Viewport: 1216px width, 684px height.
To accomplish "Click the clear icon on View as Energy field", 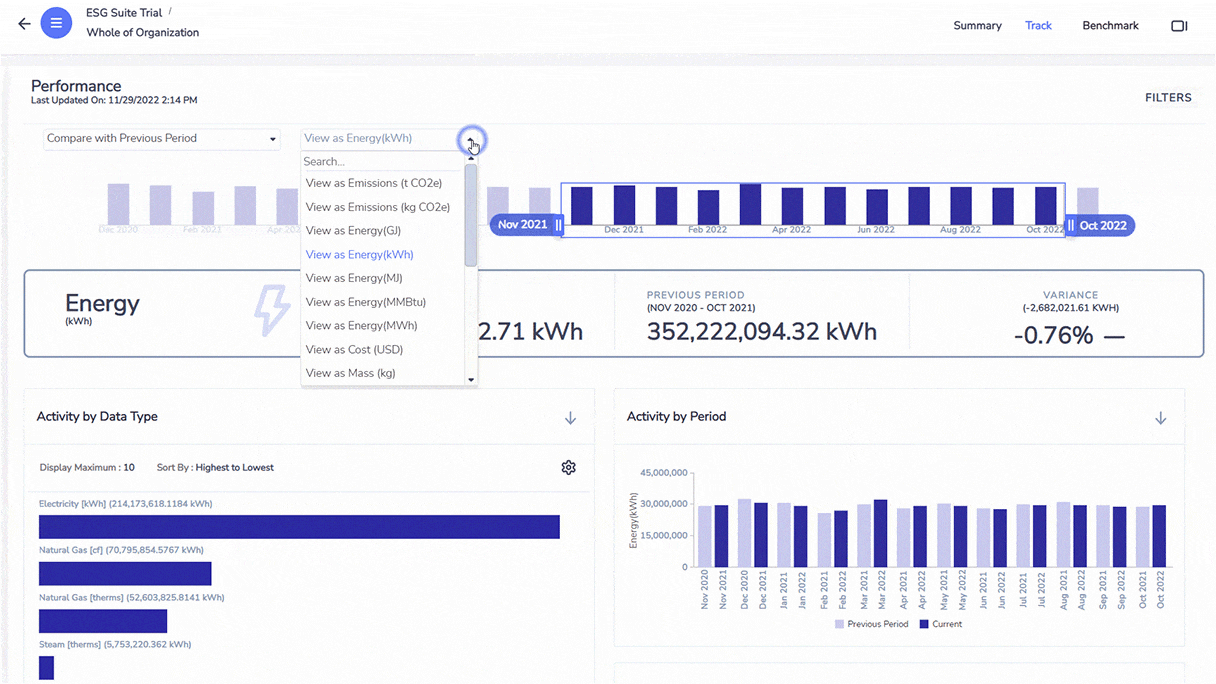I will tap(470, 139).
